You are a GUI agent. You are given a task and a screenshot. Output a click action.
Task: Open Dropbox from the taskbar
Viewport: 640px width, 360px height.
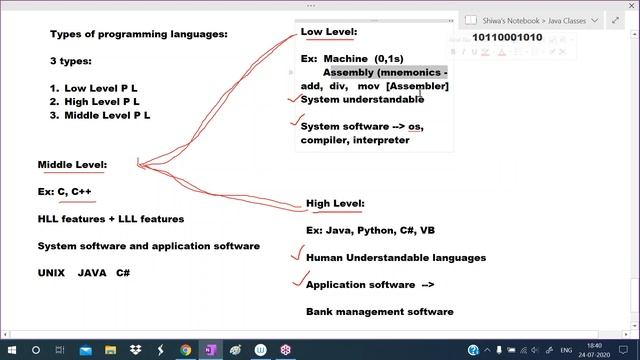pos(136,350)
